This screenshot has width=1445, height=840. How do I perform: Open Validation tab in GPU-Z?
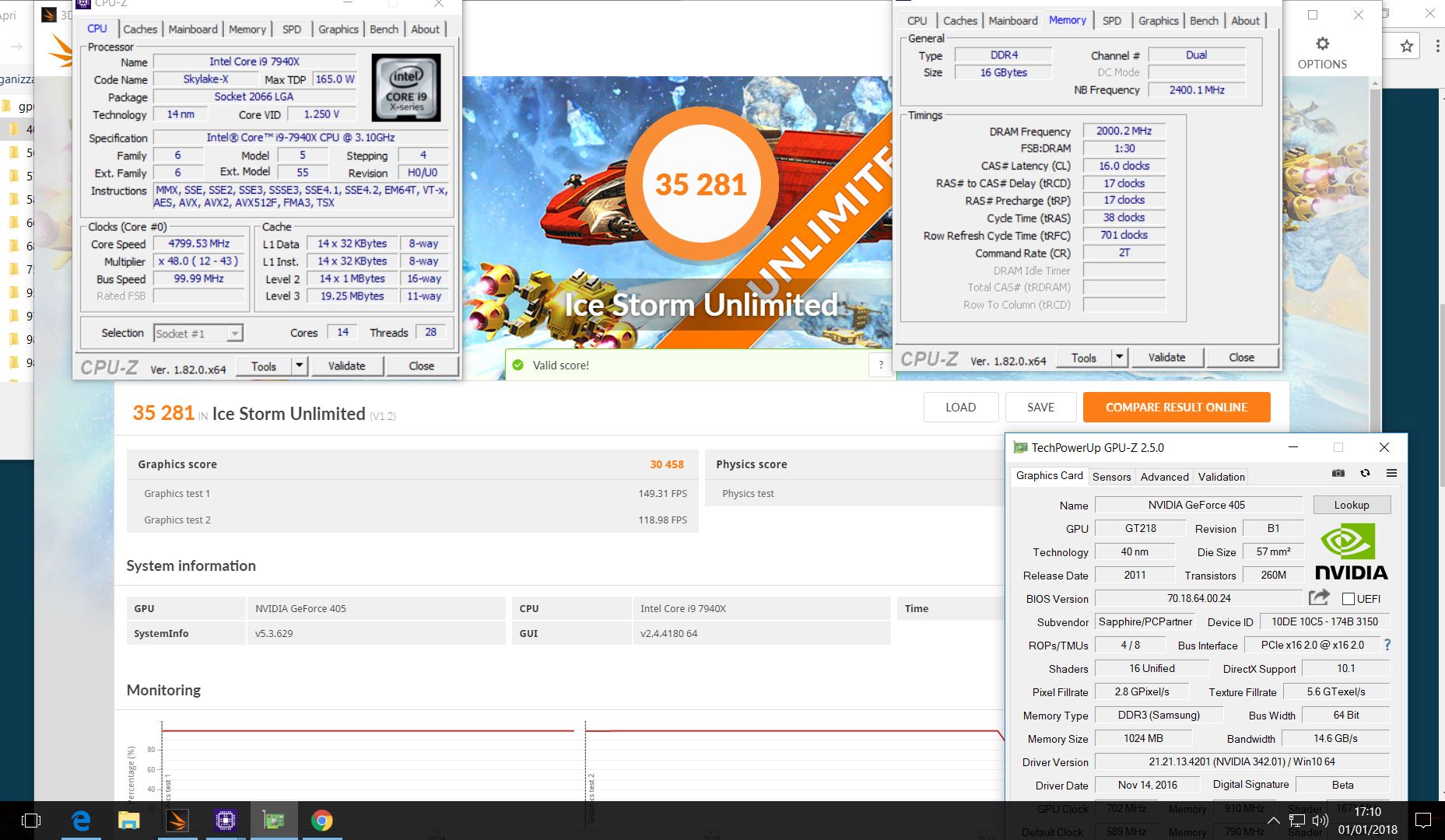1221,477
